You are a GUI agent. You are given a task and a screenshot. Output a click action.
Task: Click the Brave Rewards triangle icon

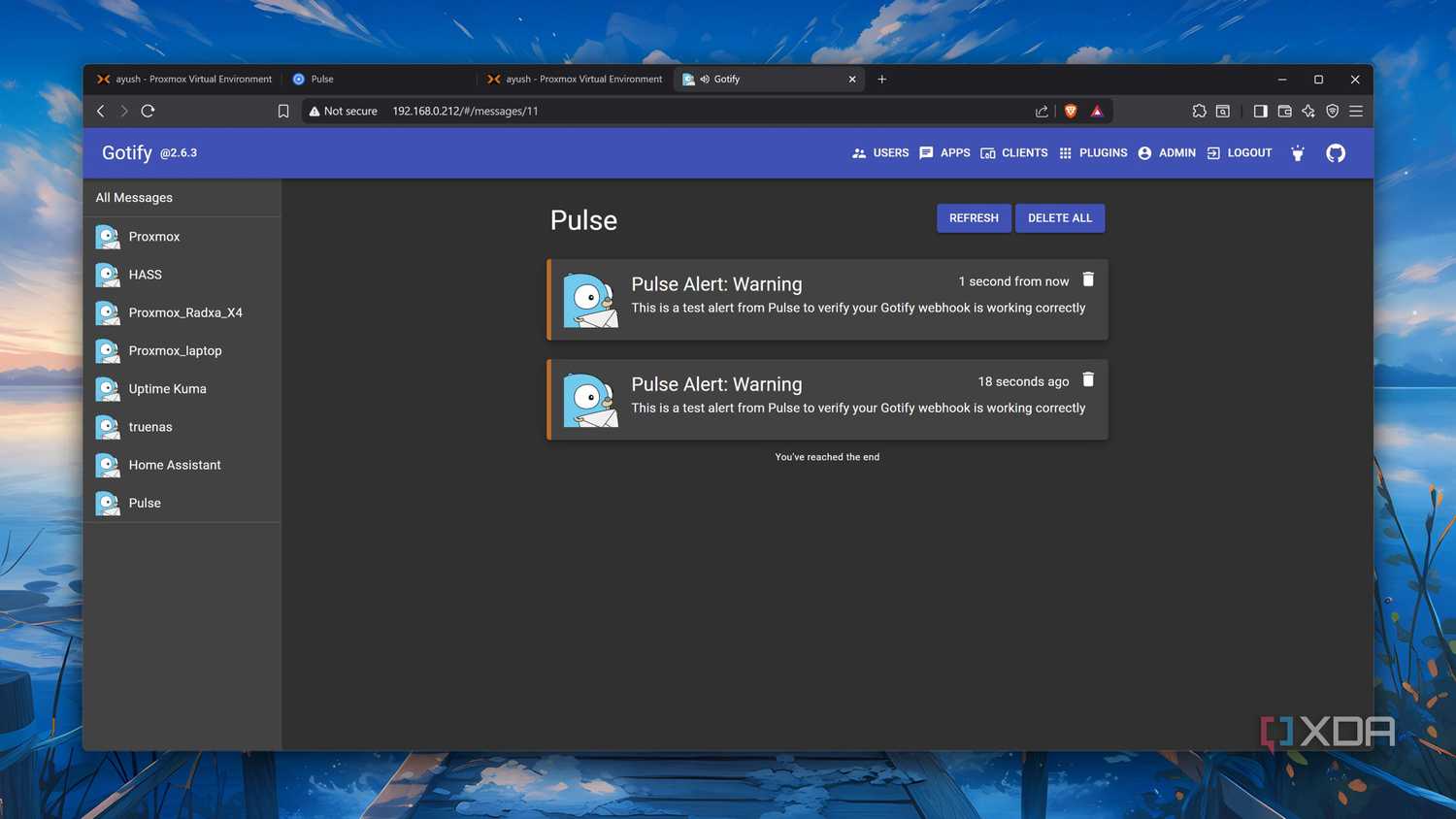tap(1097, 112)
